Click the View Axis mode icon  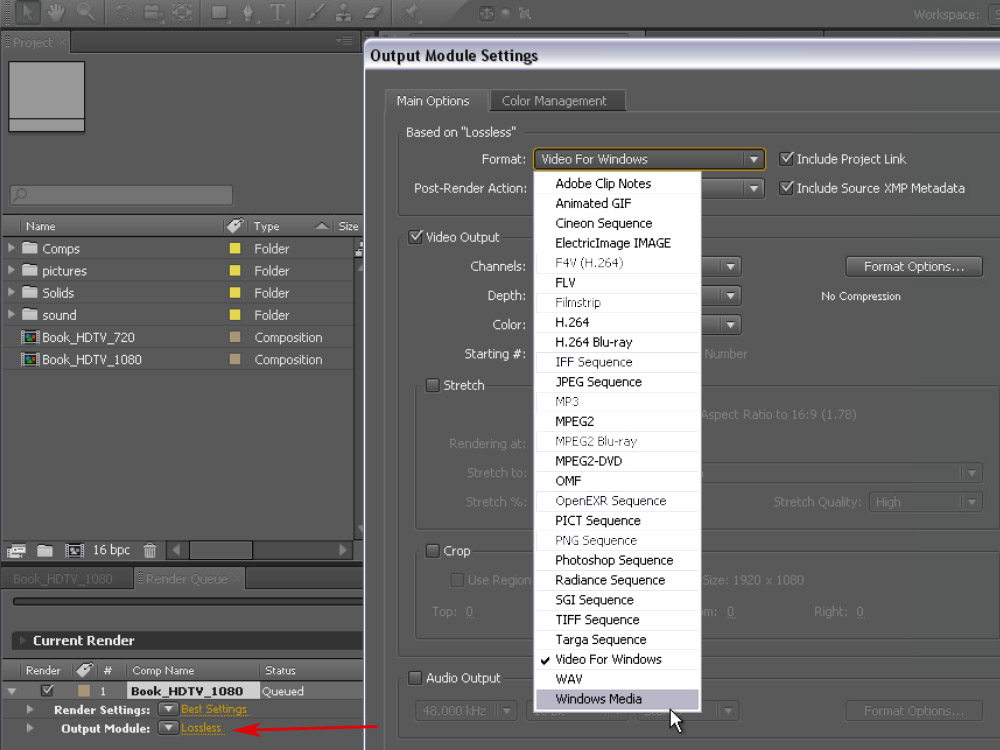pyautogui.click(x=525, y=13)
